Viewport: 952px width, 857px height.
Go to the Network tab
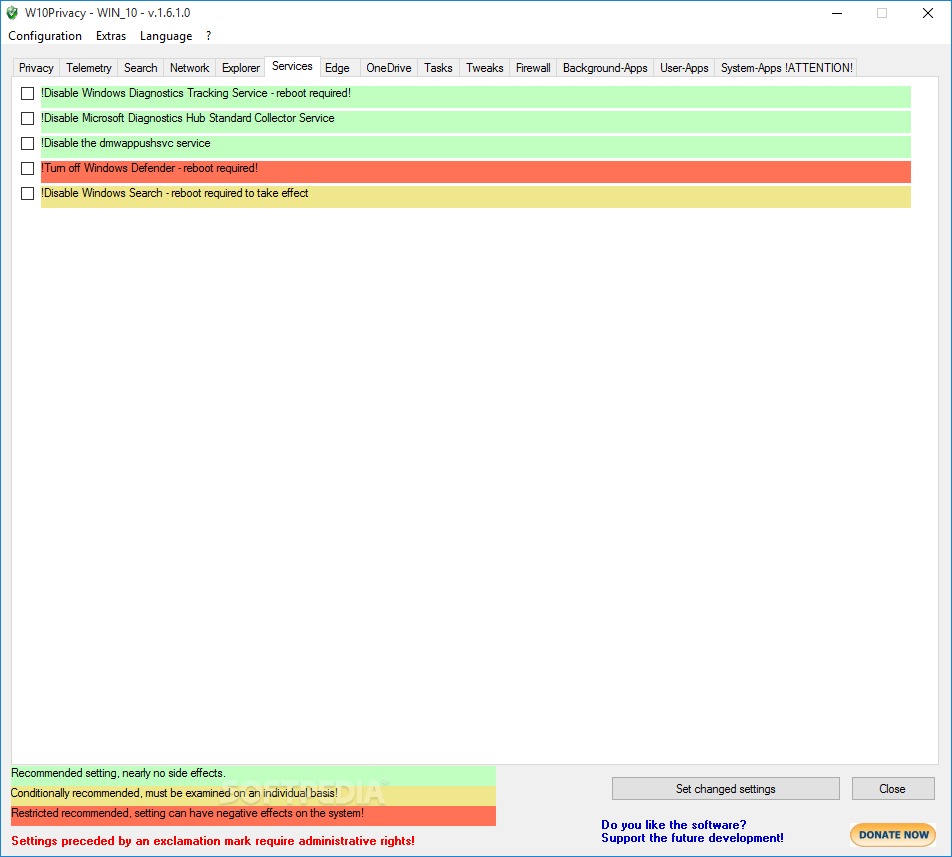tap(189, 68)
